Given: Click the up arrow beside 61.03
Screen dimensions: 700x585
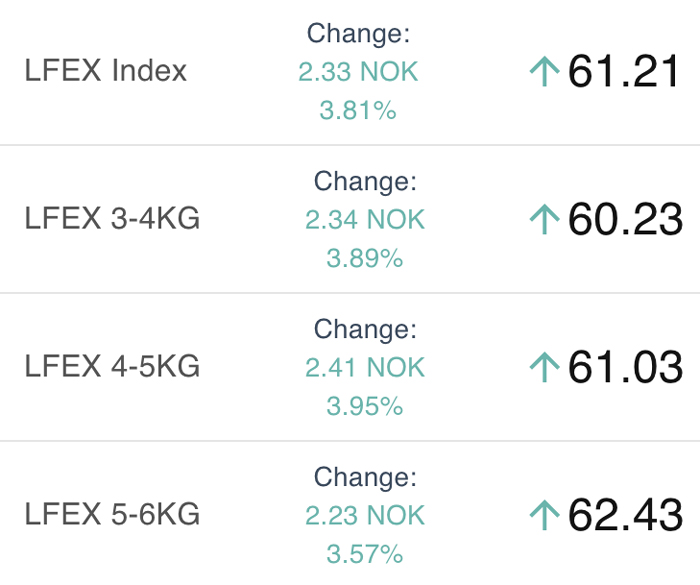Looking at the screenshot, I should [544, 367].
